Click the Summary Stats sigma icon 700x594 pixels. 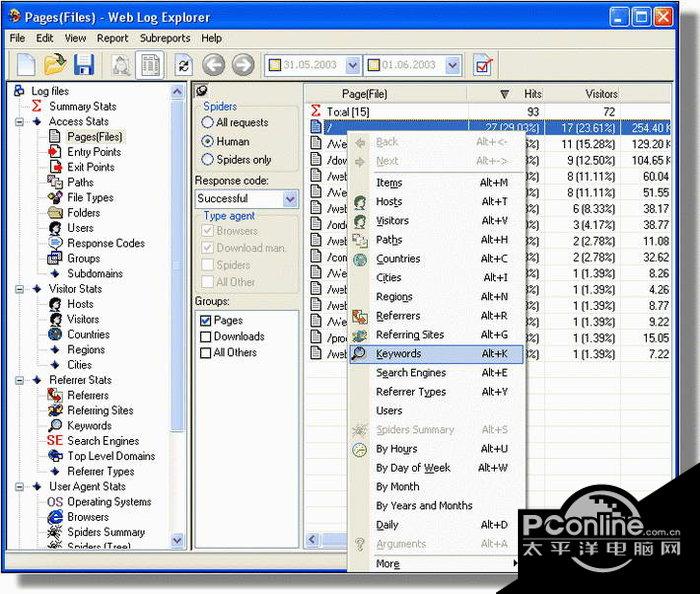coord(37,106)
